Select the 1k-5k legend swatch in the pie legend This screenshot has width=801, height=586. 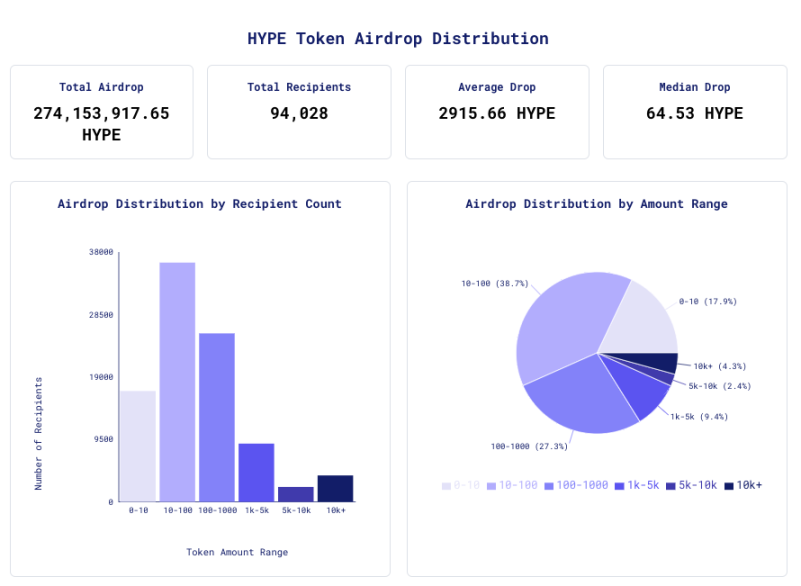[619, 485]
